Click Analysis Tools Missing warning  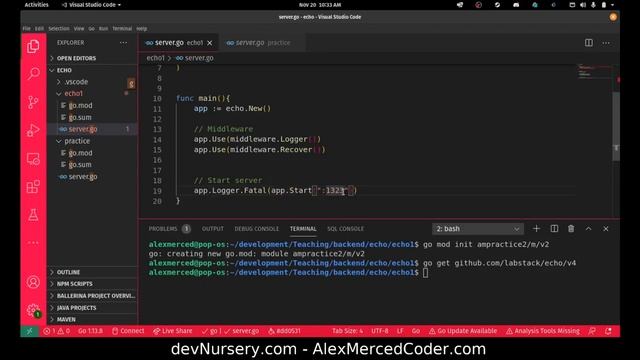coord(542,331)
